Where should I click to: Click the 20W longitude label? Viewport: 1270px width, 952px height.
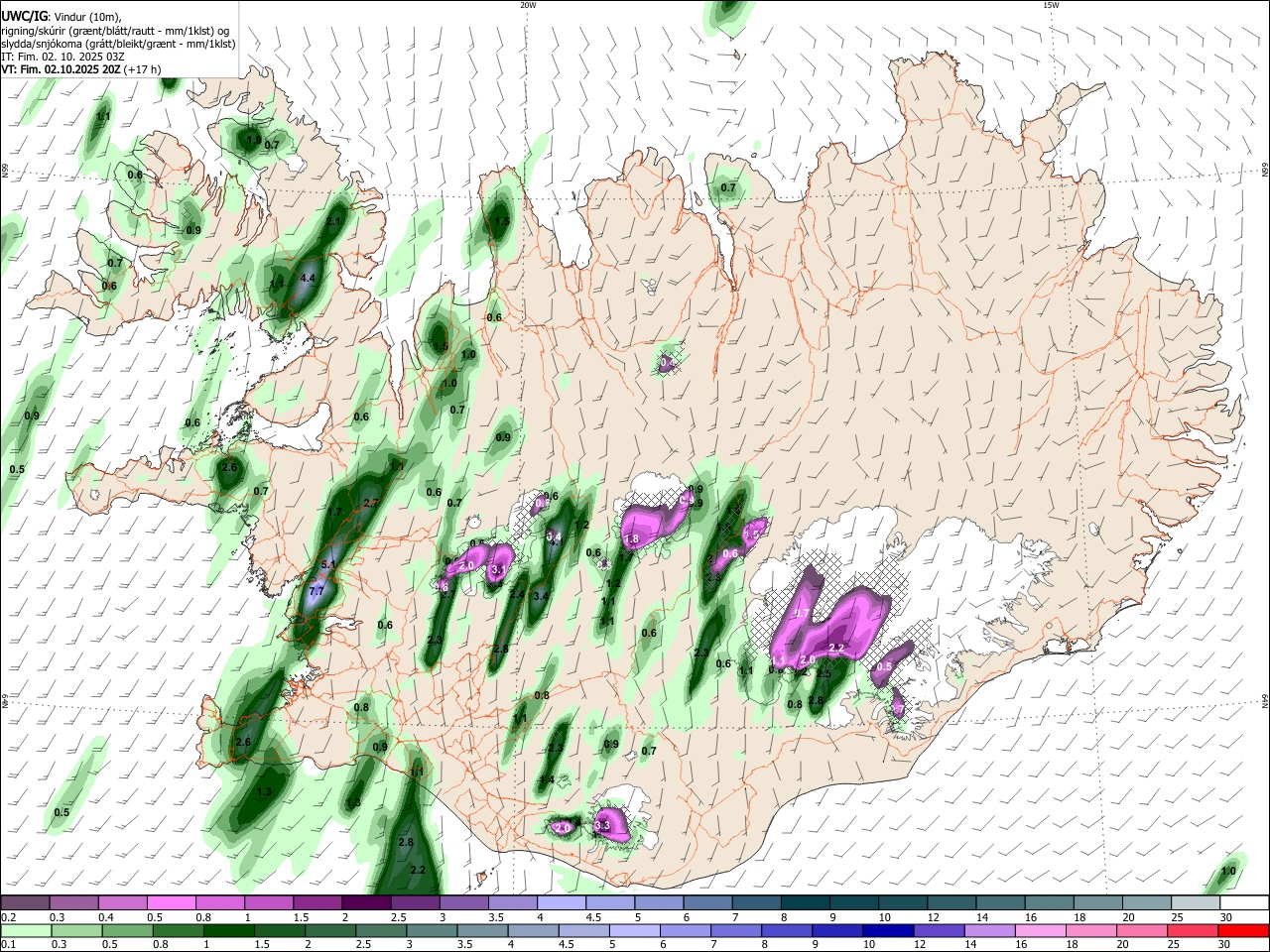pos(528,5)
